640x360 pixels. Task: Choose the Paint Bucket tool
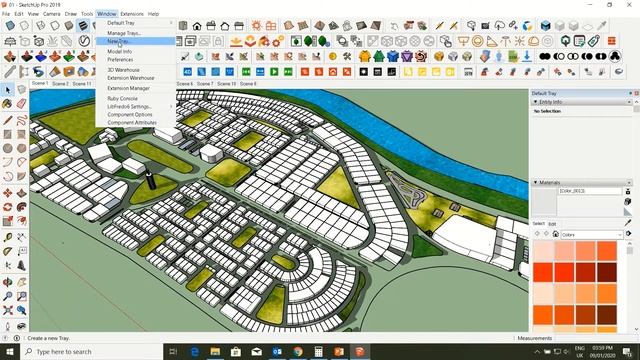tap(7, 104)
